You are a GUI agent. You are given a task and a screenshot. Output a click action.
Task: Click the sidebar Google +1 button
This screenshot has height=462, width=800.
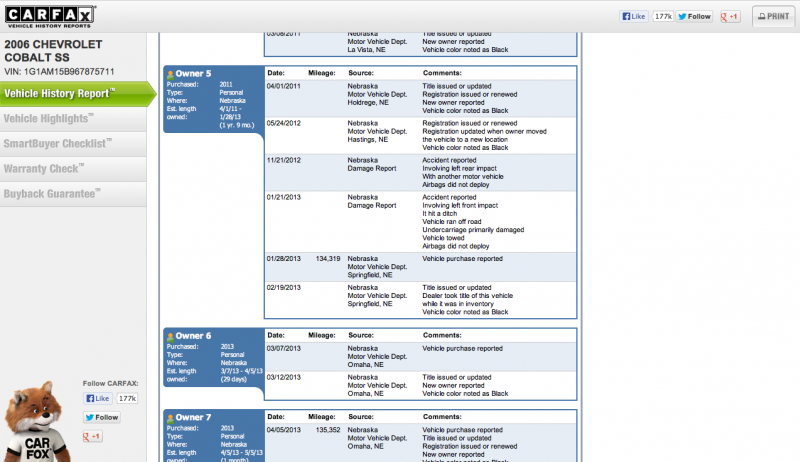[93, 436]
